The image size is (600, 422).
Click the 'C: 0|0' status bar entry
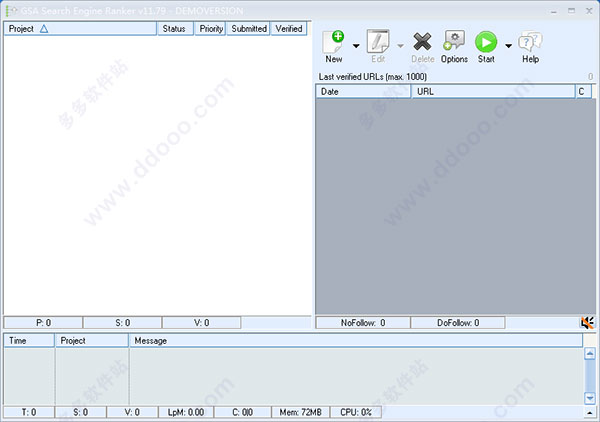click(x=243, y=412)
